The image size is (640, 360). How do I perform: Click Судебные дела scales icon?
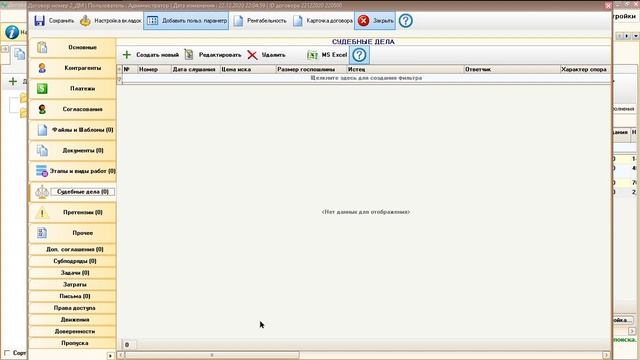[42, 192]
